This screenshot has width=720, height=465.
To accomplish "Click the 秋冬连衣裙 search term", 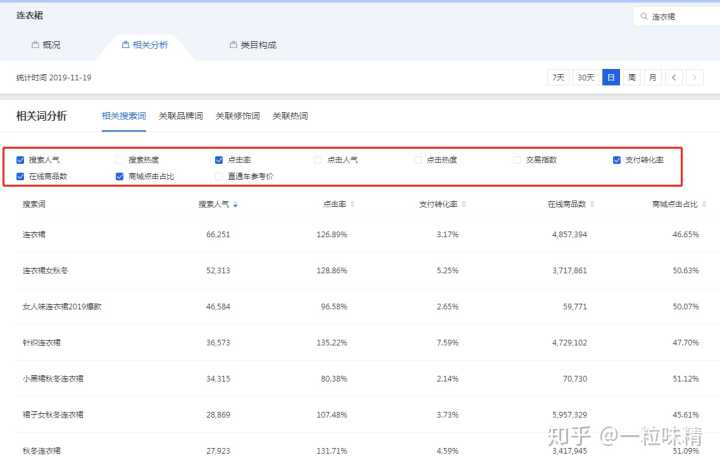I will (41, 451).
